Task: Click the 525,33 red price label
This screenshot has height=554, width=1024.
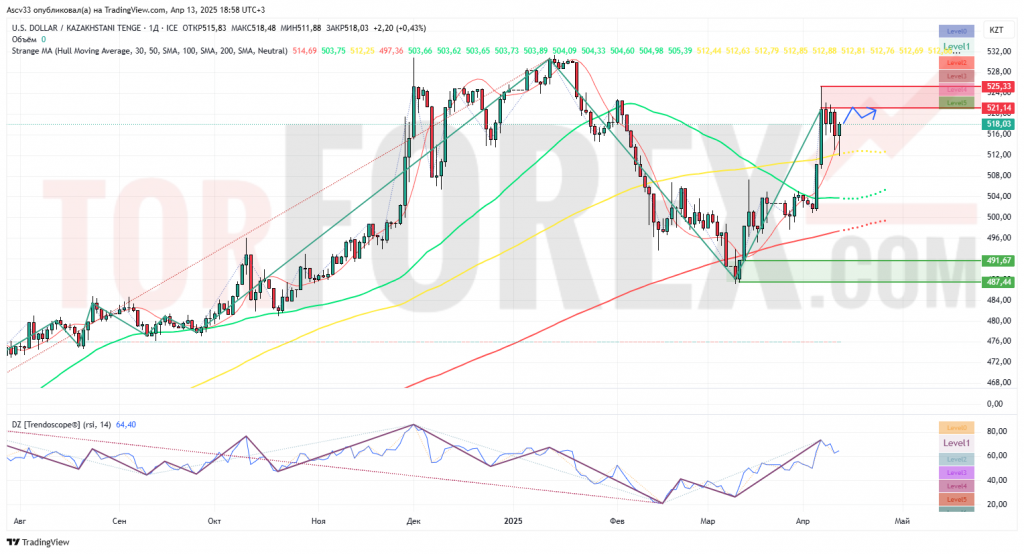Action: [x=998, y=86]
